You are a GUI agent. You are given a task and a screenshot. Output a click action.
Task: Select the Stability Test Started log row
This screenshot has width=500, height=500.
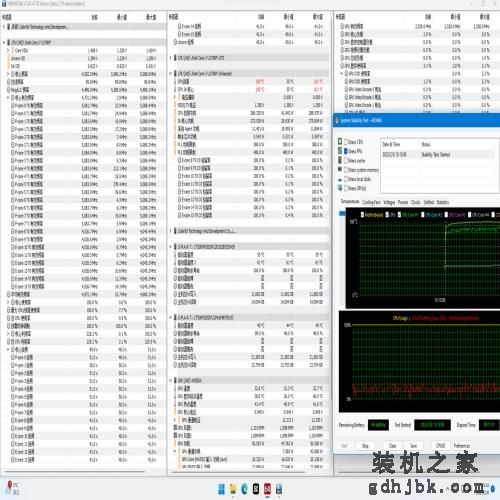point(438,155)
